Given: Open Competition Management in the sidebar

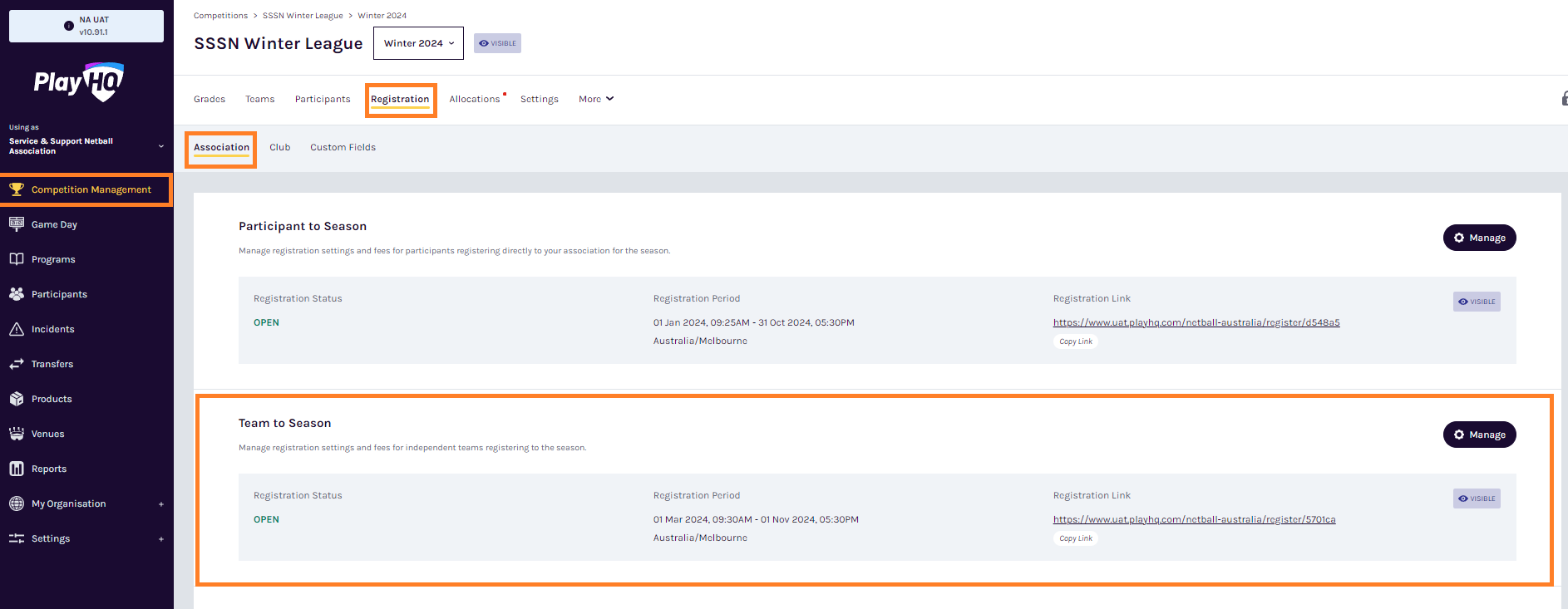Looking at the screenshot, I should pos(86,189).
